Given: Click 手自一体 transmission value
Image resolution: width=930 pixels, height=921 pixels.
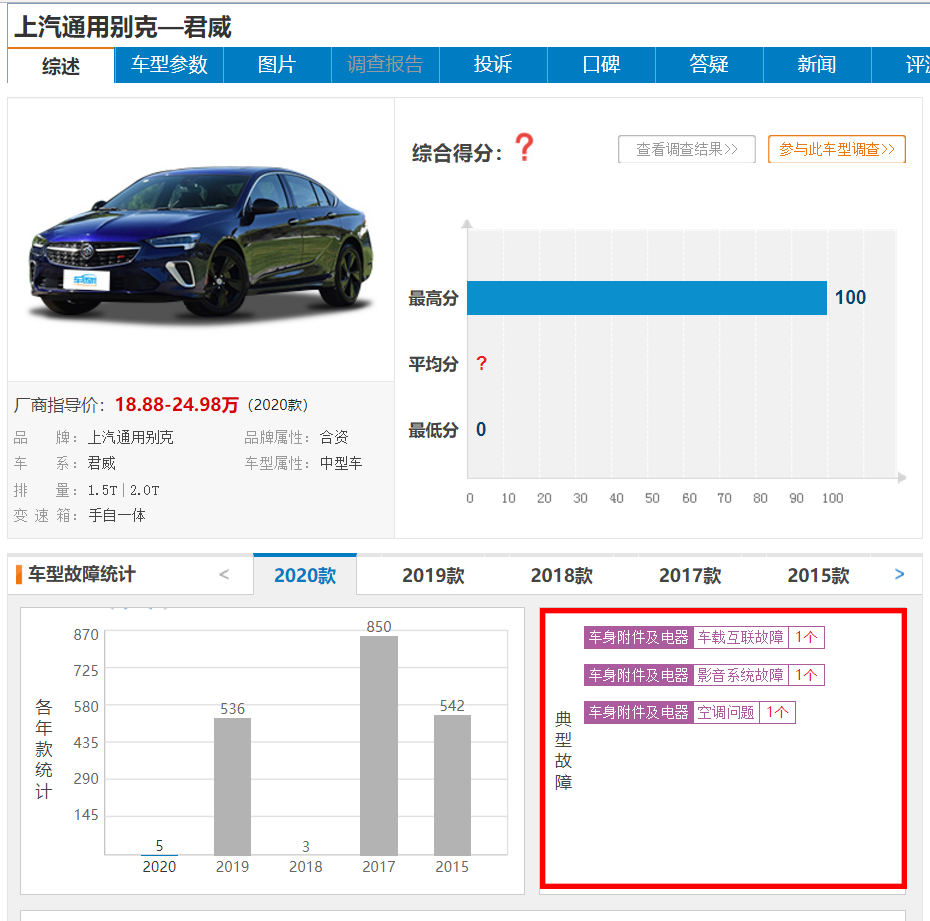Looking at the screenshot, I should click(117, 515).
